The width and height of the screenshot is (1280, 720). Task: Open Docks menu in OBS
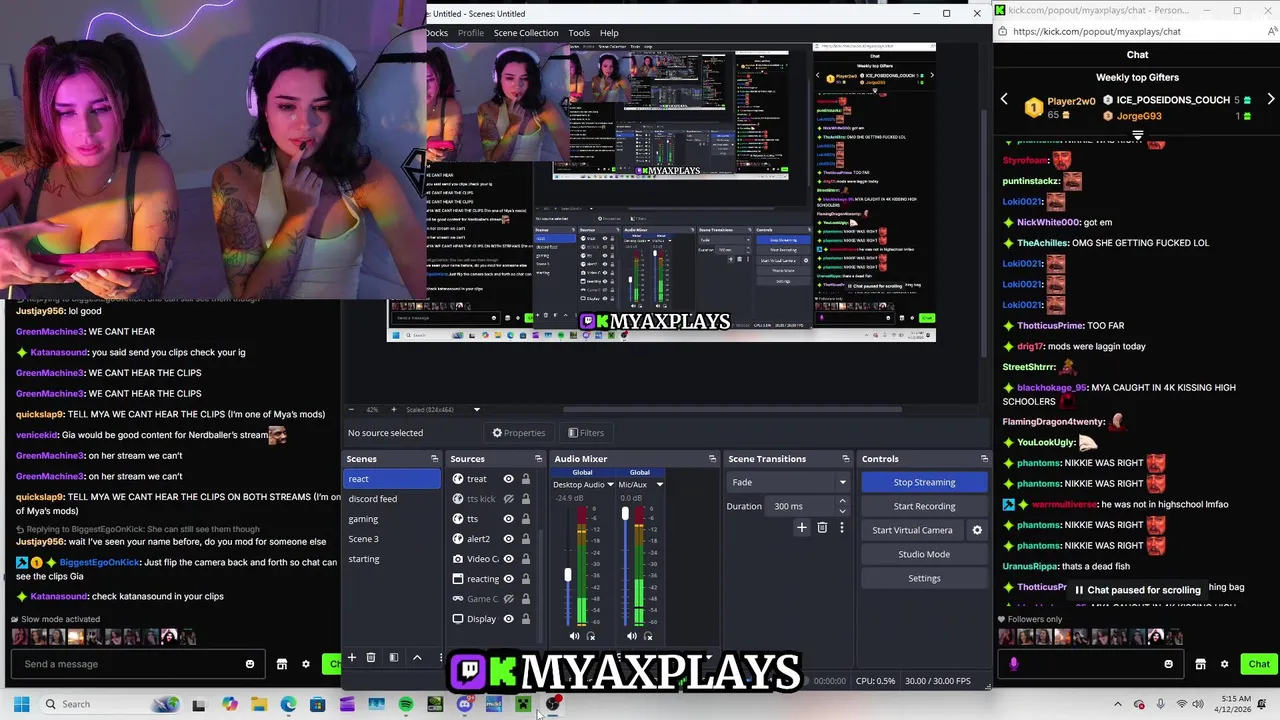(437, 33)
